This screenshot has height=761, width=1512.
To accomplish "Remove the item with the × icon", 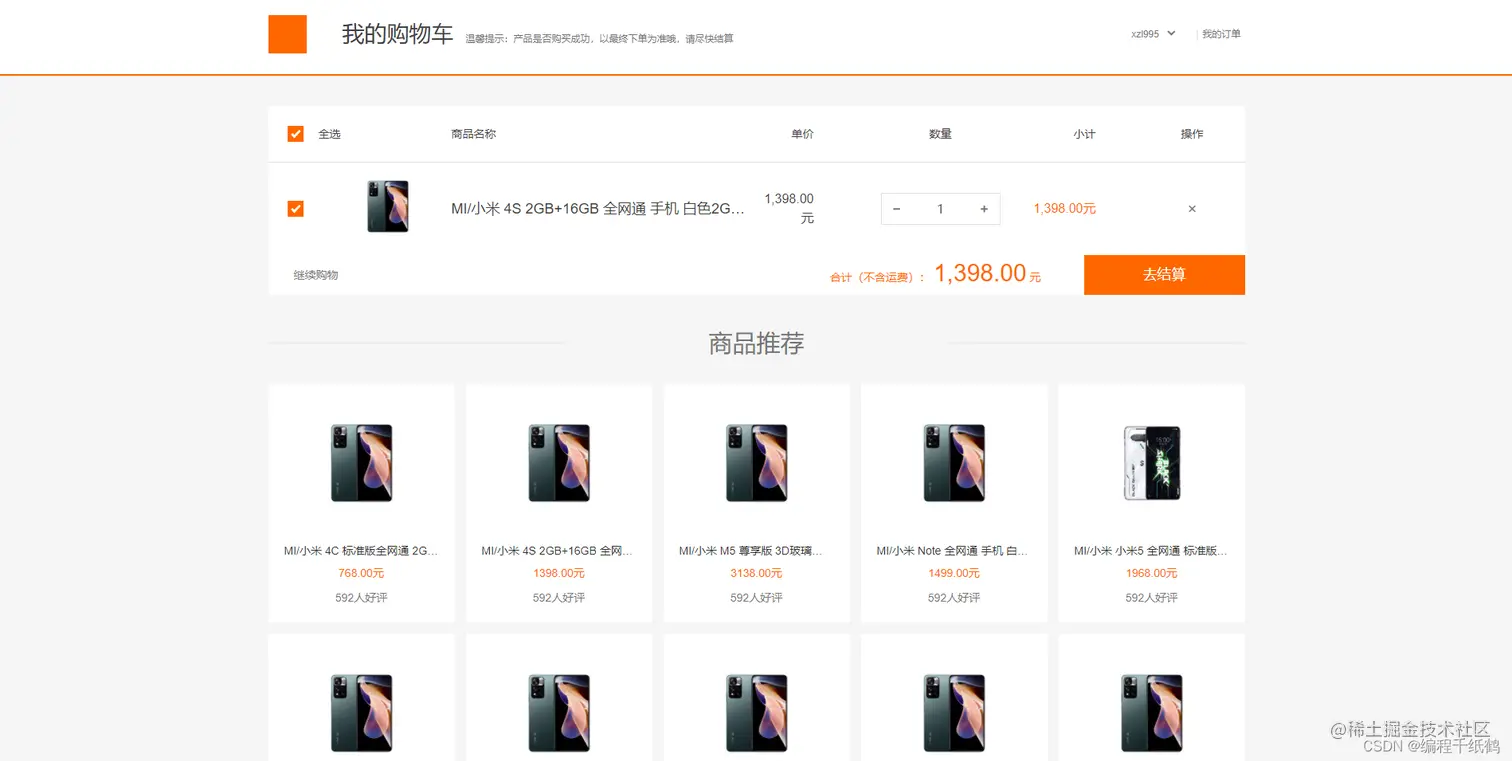I will pyautogui.click(x=1192, y=209).
